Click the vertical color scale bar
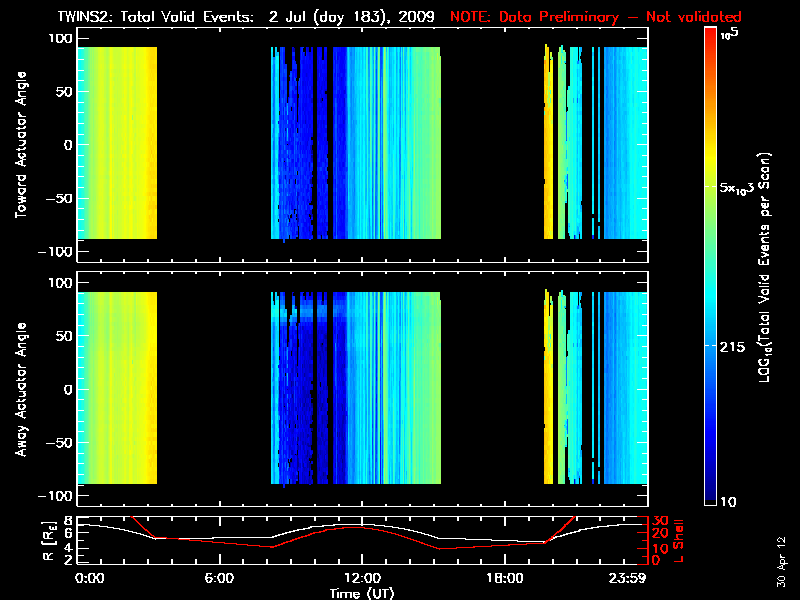 [711, 267]
